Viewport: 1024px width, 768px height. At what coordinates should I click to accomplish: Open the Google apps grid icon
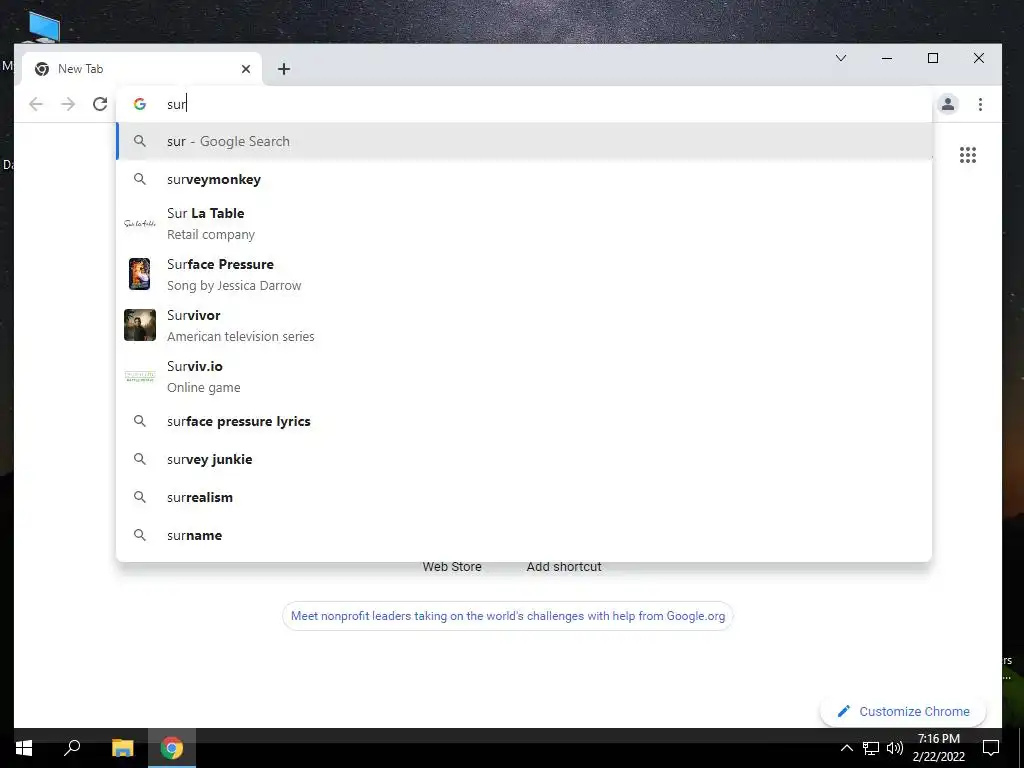pos(968,155)
